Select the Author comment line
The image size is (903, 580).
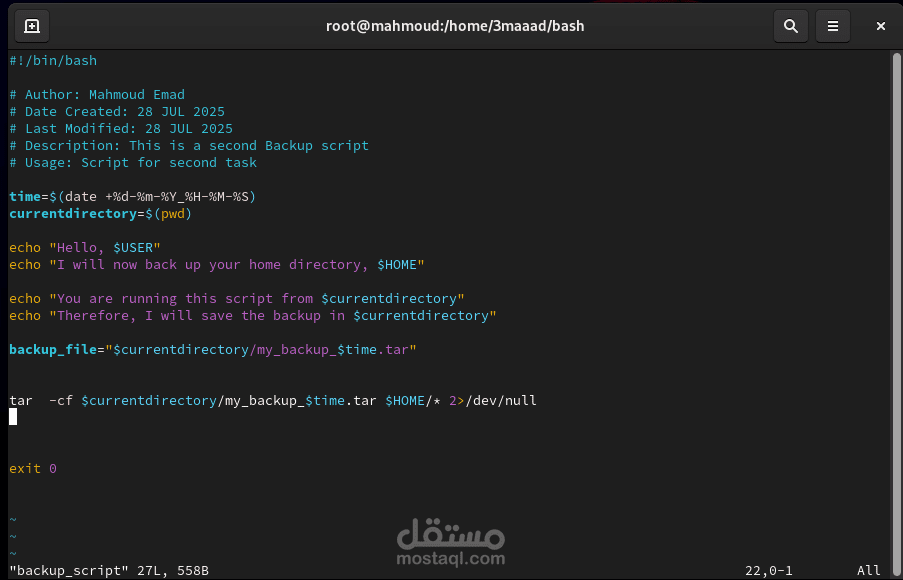tap(96, 94)
